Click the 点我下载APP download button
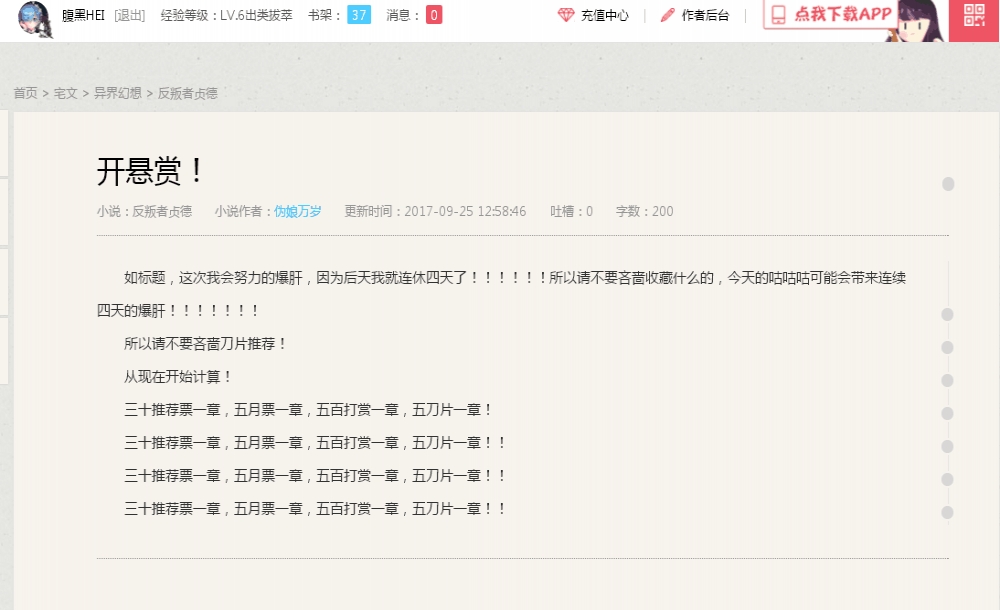 [830, 14]
